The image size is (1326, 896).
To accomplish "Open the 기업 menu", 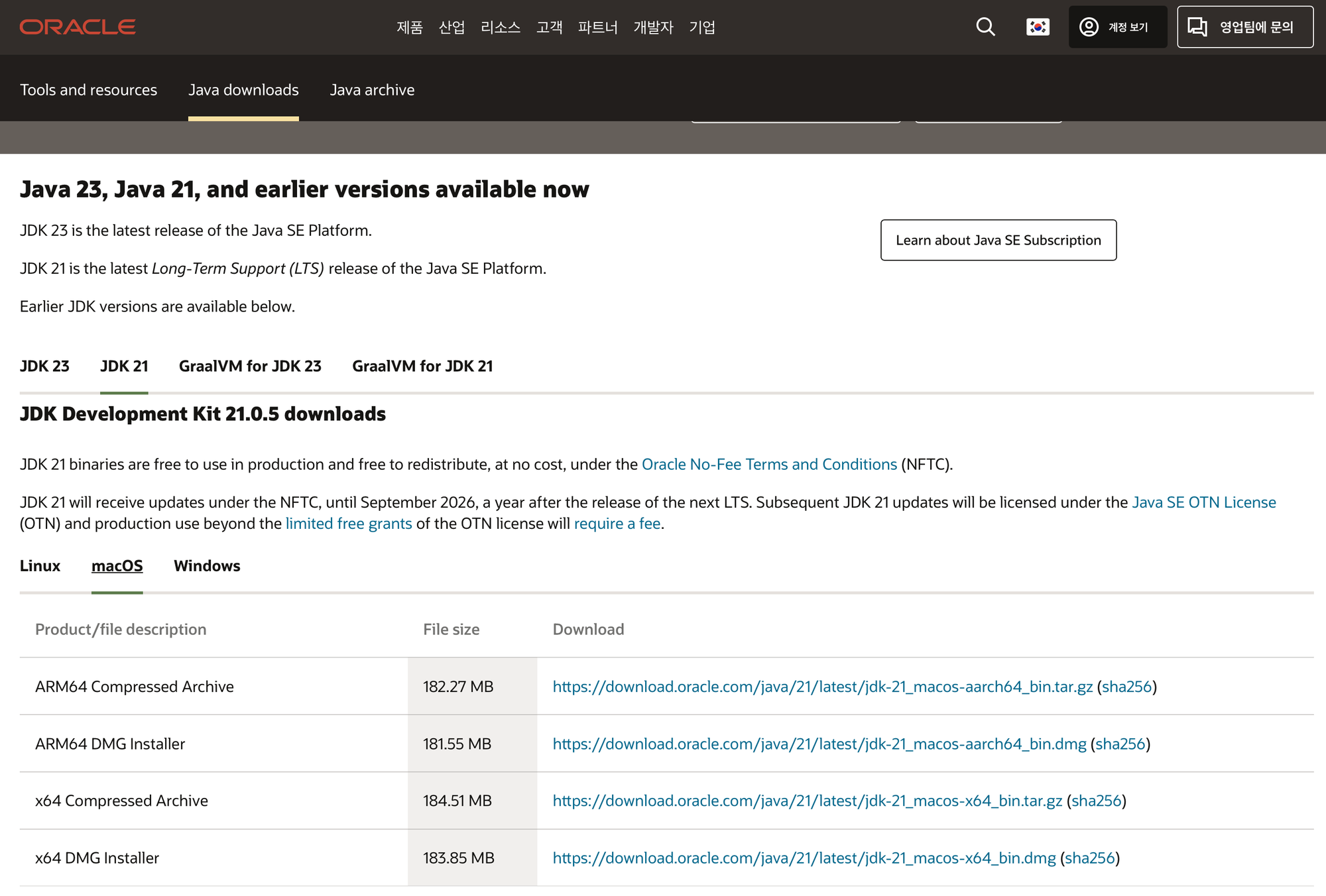I will 702,27.
